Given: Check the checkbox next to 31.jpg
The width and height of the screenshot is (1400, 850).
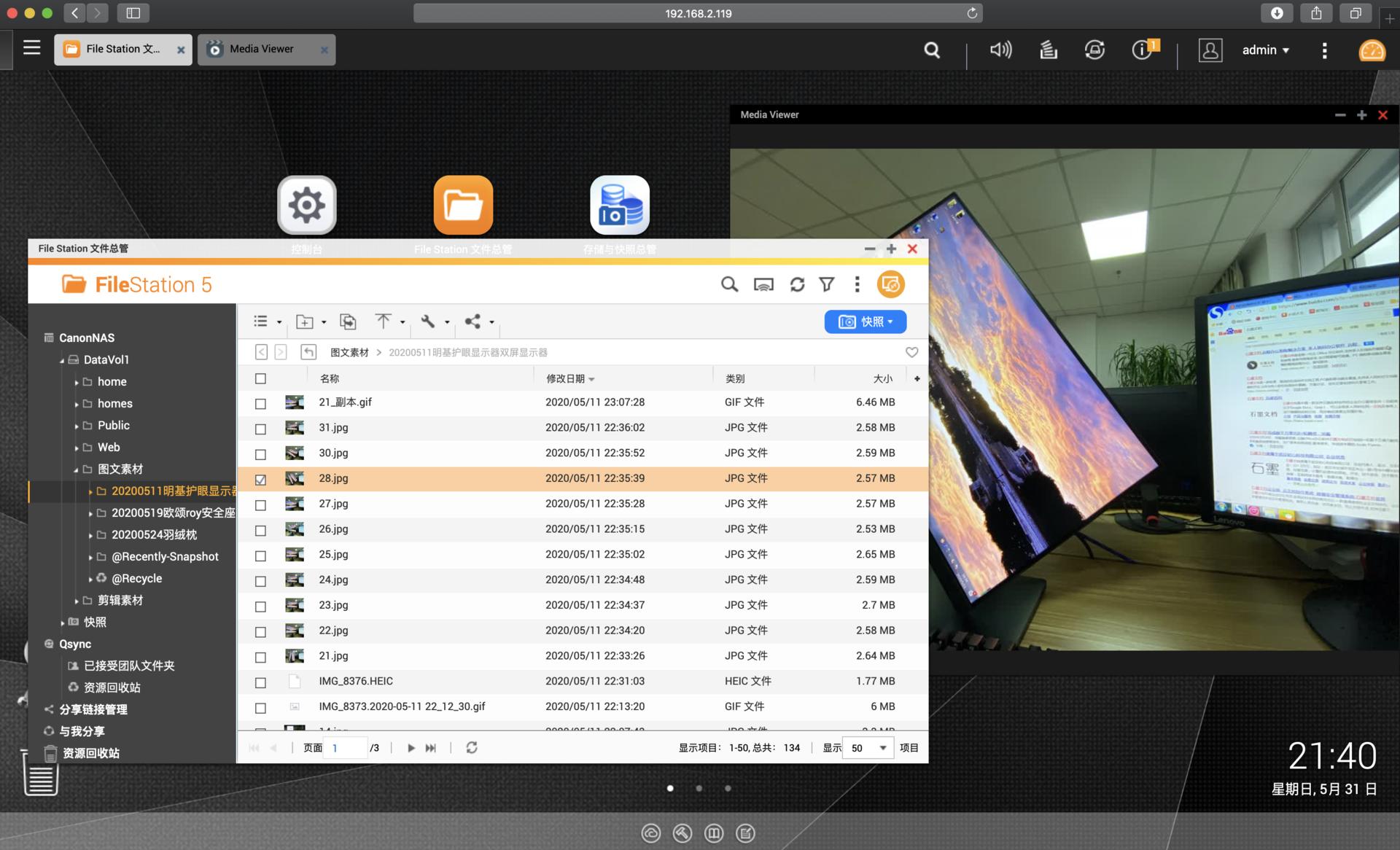Looking at the screenshot, I should coord(260,429).
